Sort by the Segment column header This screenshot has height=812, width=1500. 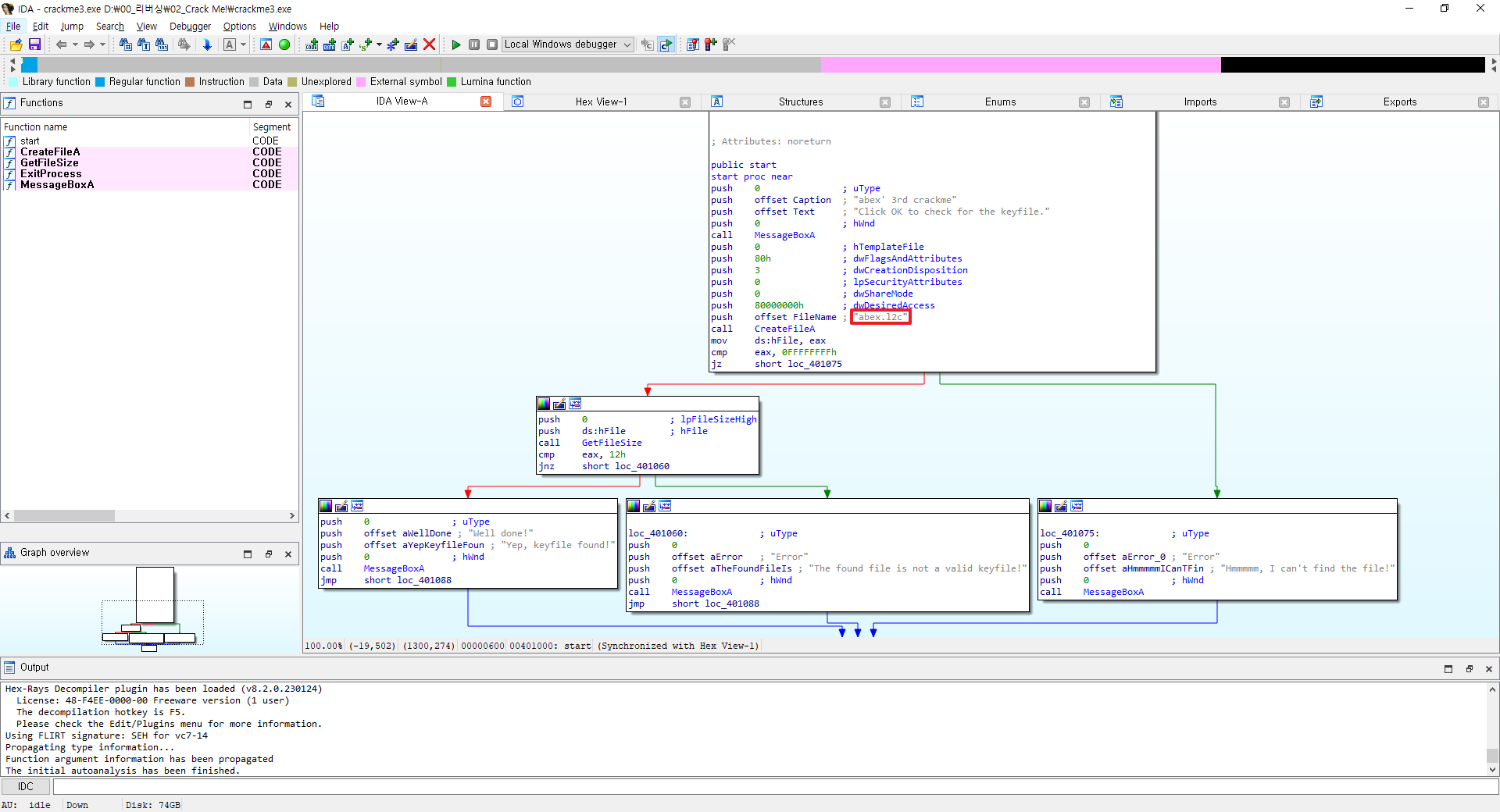(273, 126)
